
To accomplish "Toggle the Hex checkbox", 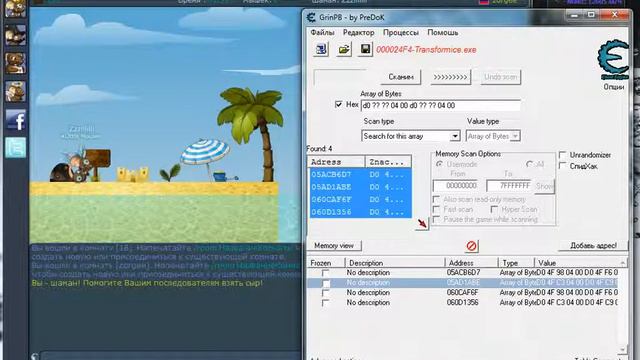I will pos(338,104).
